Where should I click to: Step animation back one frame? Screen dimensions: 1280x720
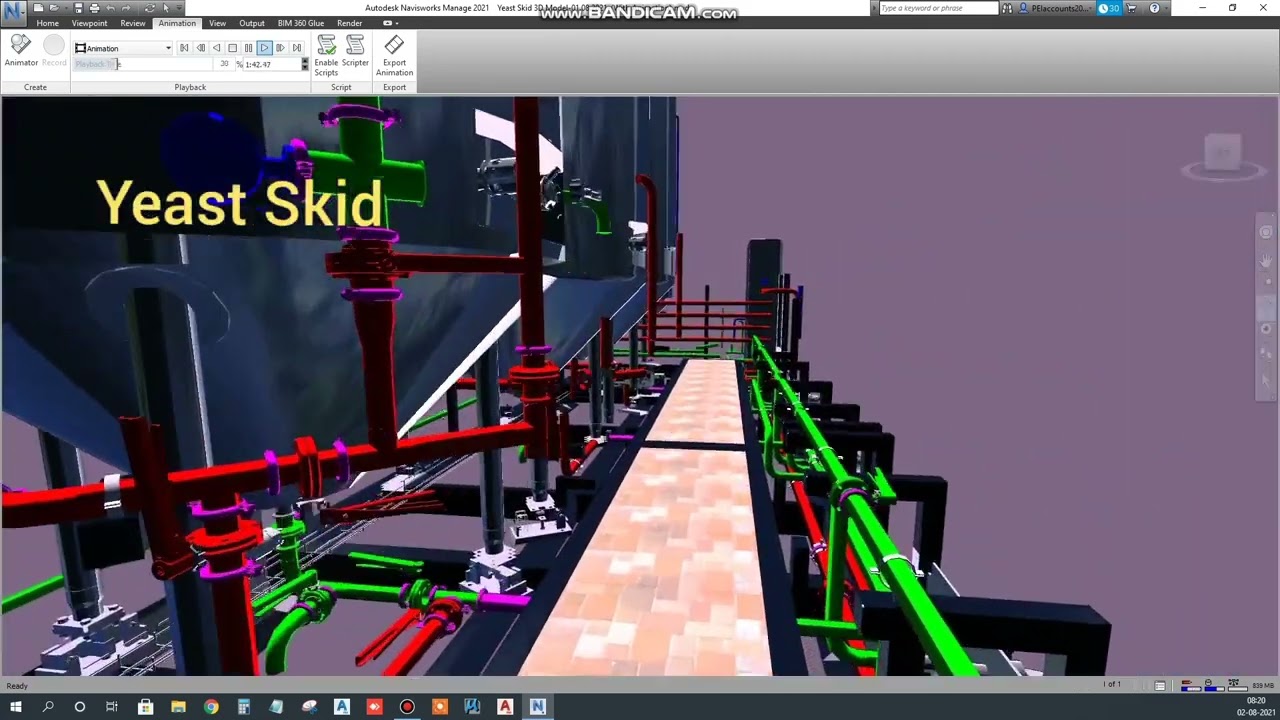(x=200, y=48)
